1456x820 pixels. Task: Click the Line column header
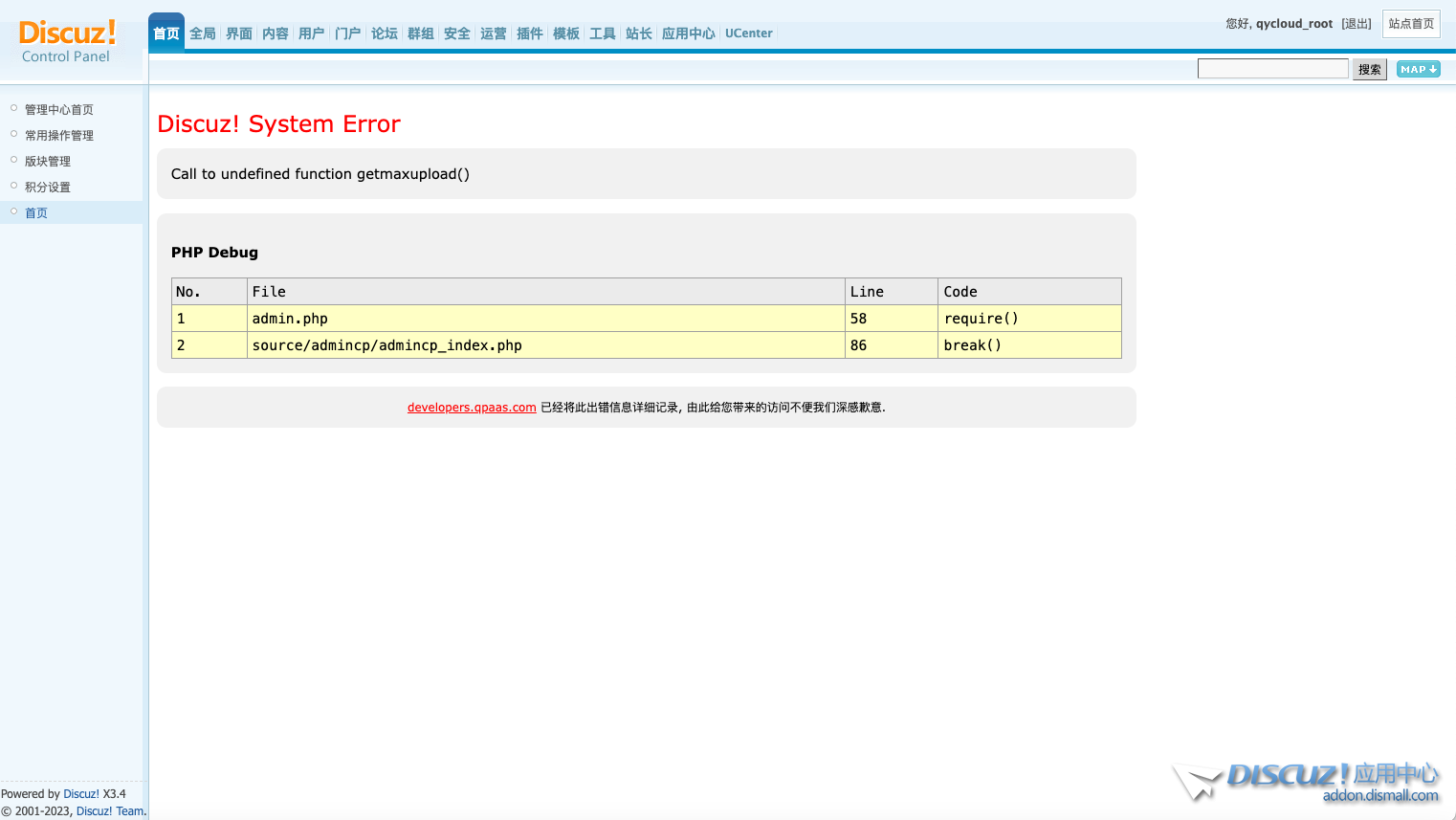(x=892, y=292)
